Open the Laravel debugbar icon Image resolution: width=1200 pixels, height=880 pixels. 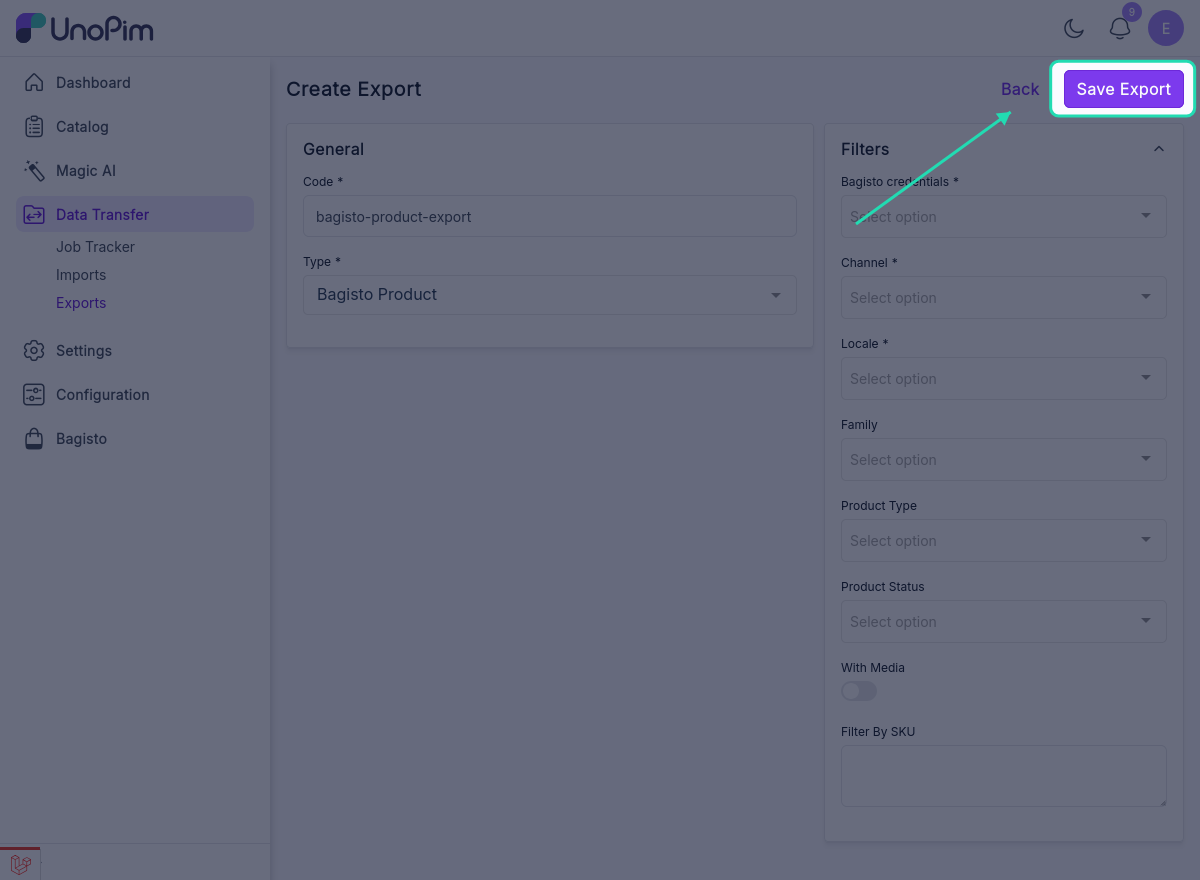point(20,865)
